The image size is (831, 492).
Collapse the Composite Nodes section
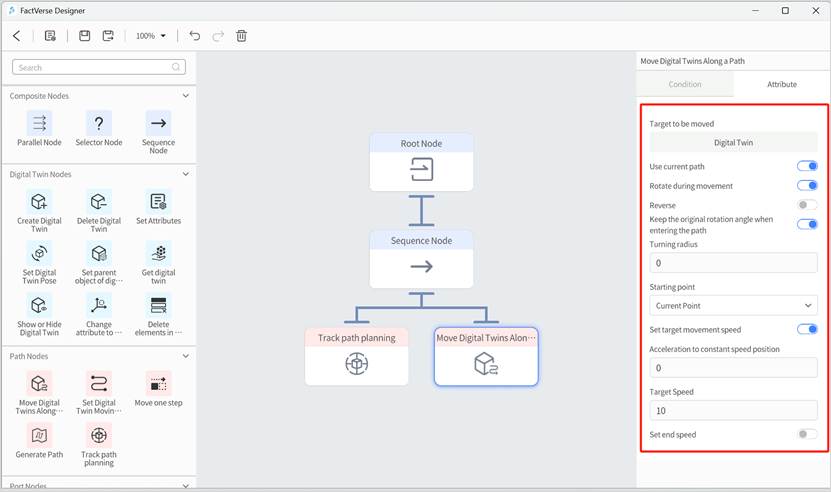[186, 96]
